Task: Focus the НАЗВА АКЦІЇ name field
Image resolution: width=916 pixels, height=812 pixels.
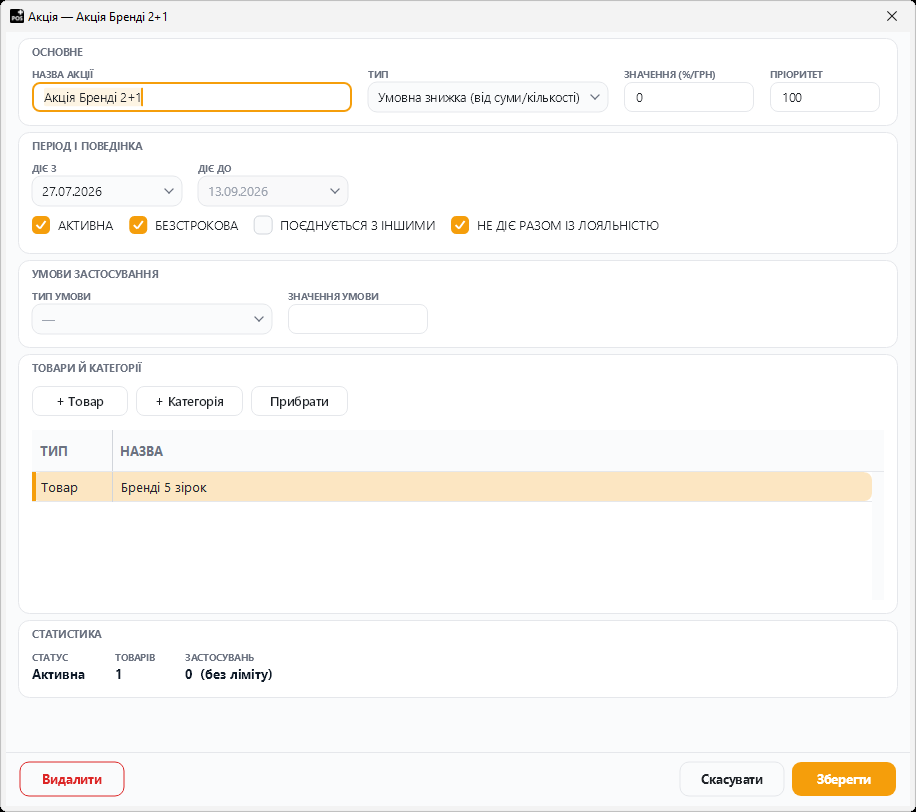Action: [x=192, y=98]
